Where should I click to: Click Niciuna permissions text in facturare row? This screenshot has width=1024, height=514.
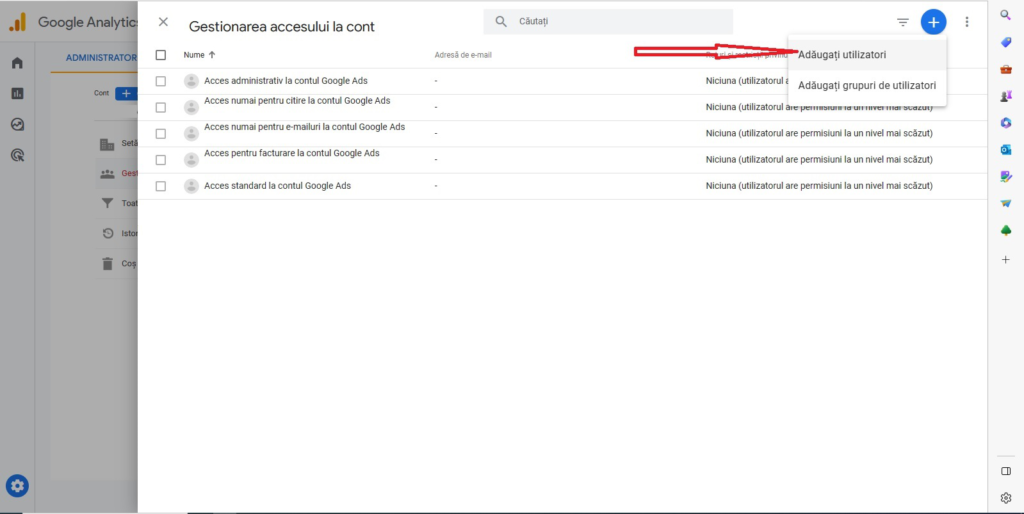(819, 160)
